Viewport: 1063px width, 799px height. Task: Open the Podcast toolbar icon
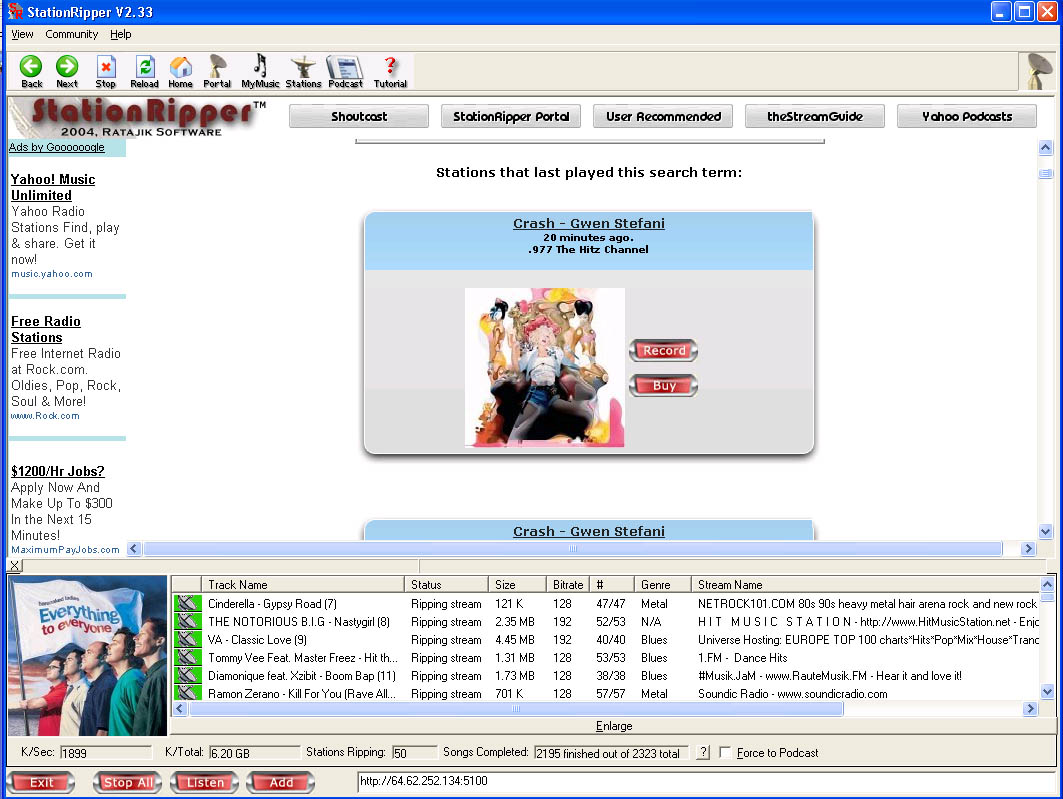point(346,71)
